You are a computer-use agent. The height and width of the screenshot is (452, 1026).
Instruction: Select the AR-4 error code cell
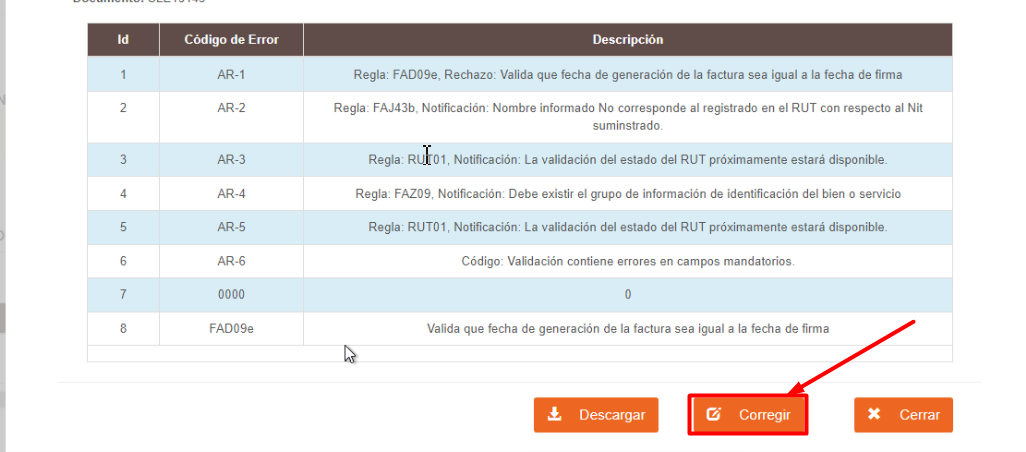(231, 194)
